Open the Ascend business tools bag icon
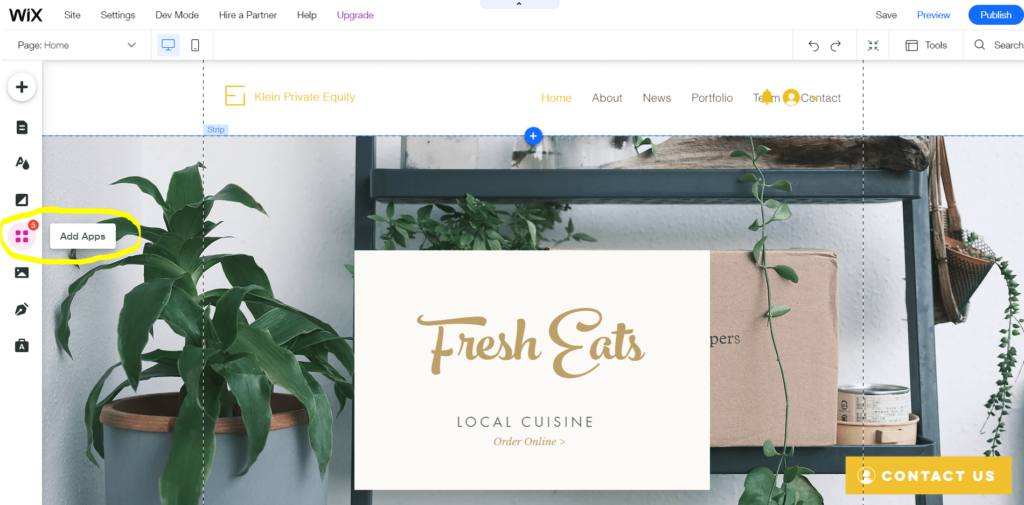Screen dimensions: 1024x505 (22, 346)
